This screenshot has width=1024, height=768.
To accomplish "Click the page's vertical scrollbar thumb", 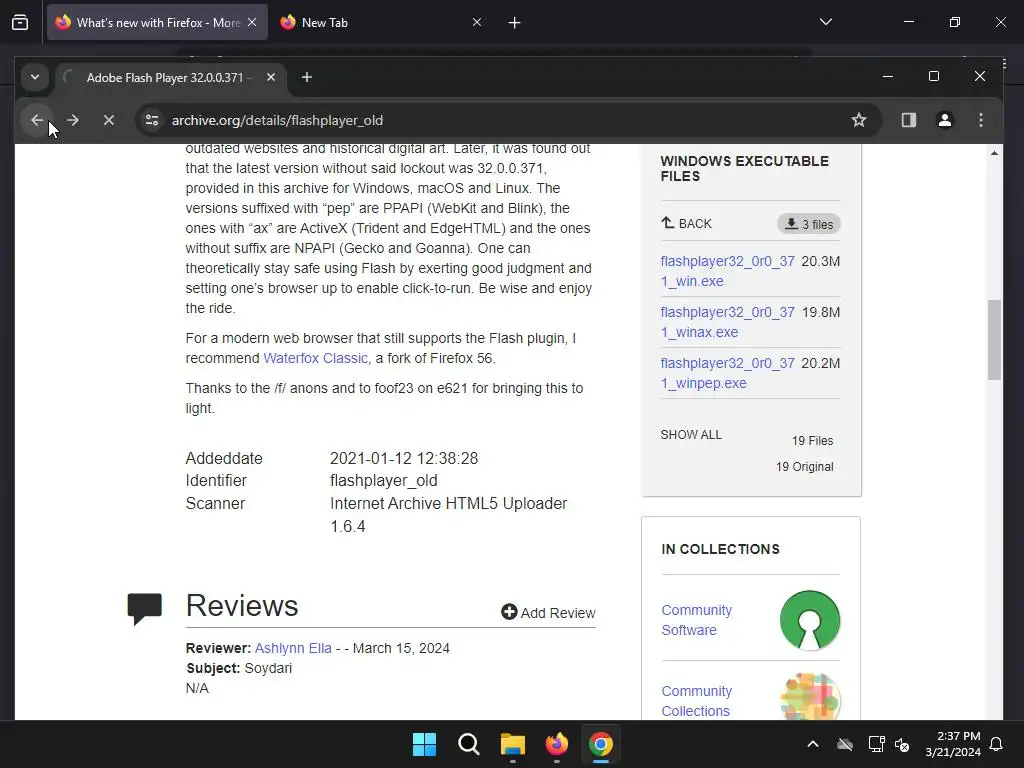I will [x=994, y=340].
